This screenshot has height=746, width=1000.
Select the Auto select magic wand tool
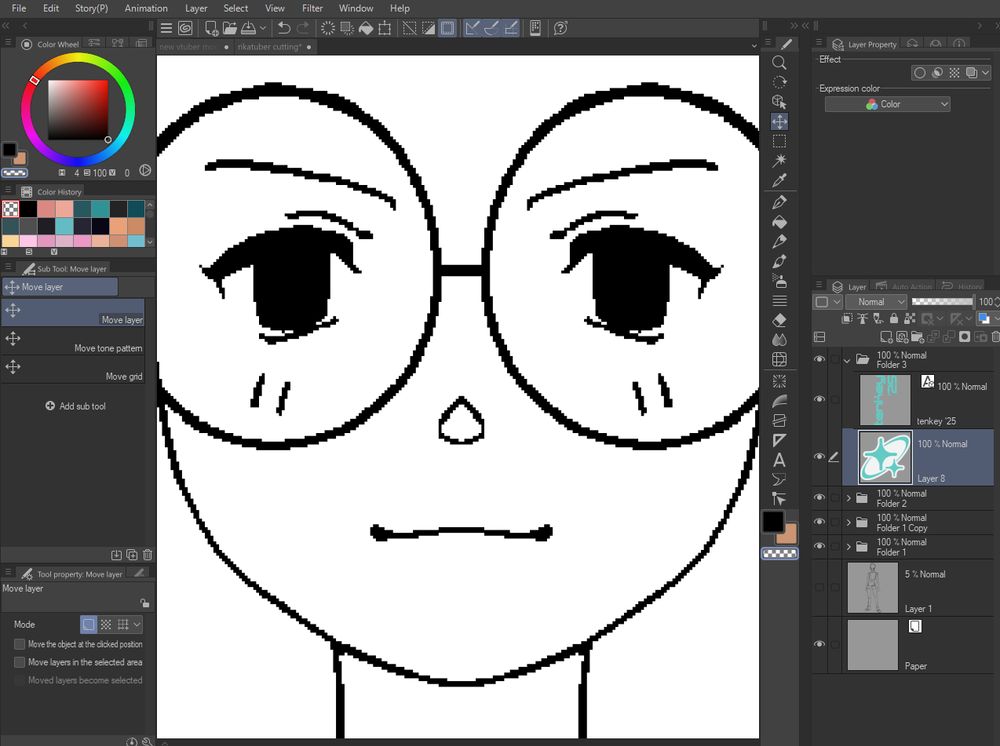(779, 161)
